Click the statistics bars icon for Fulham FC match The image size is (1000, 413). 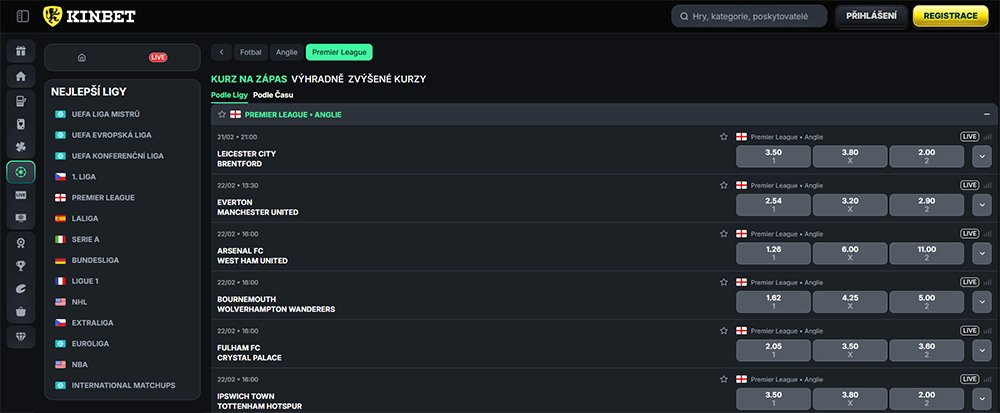988,331
